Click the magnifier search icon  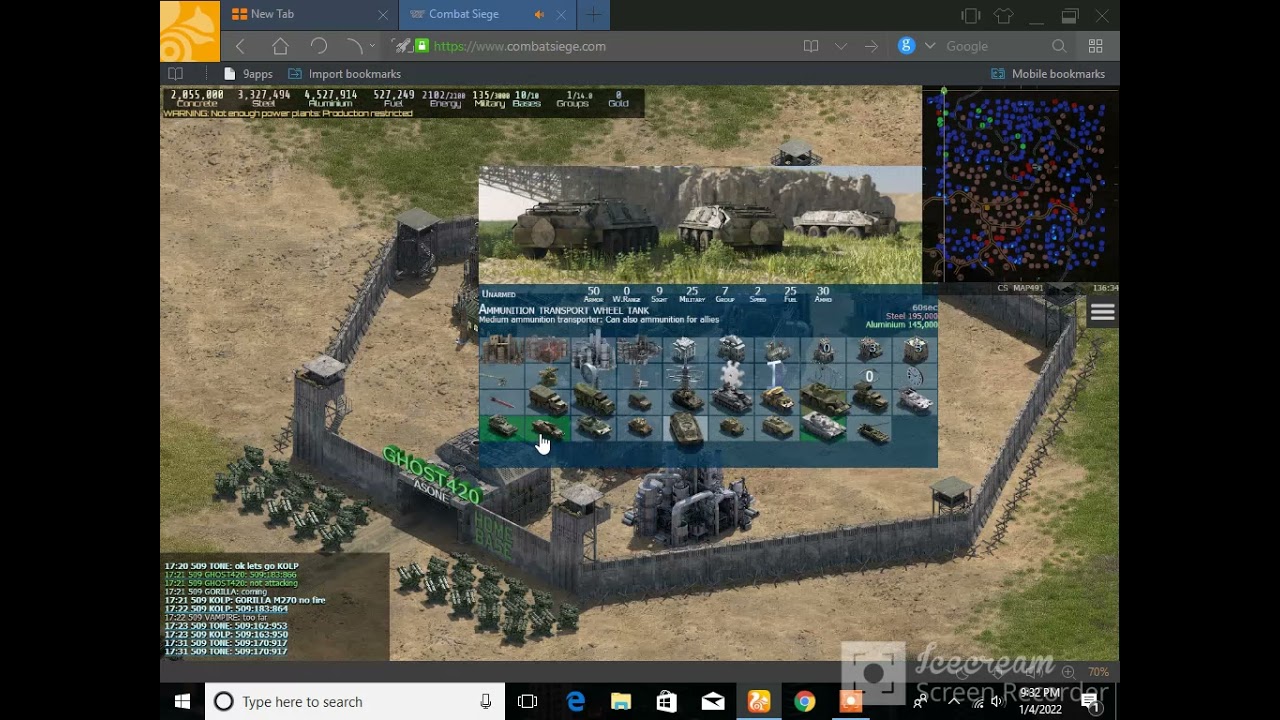pyautogui.click(x=1059, y=46)
